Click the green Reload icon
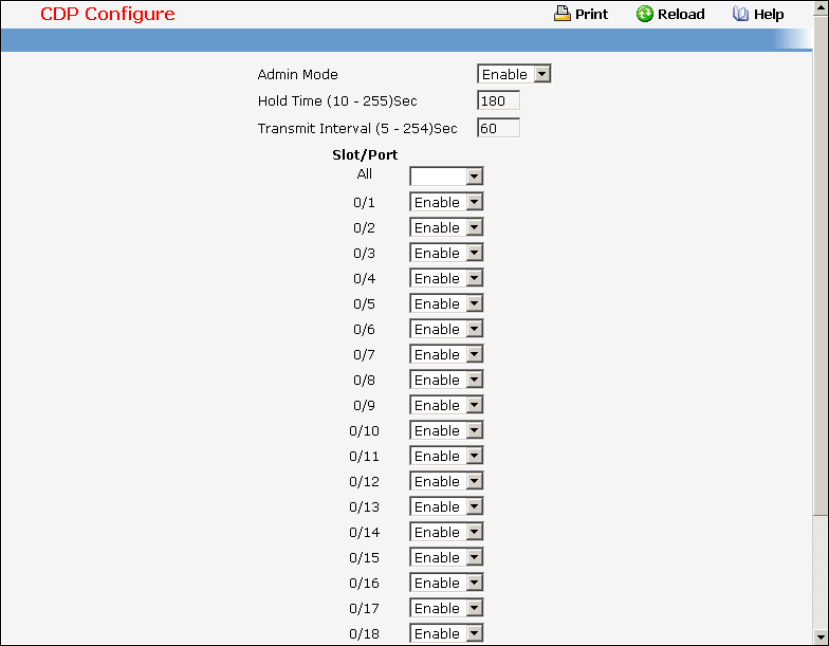 coord(644,14)
